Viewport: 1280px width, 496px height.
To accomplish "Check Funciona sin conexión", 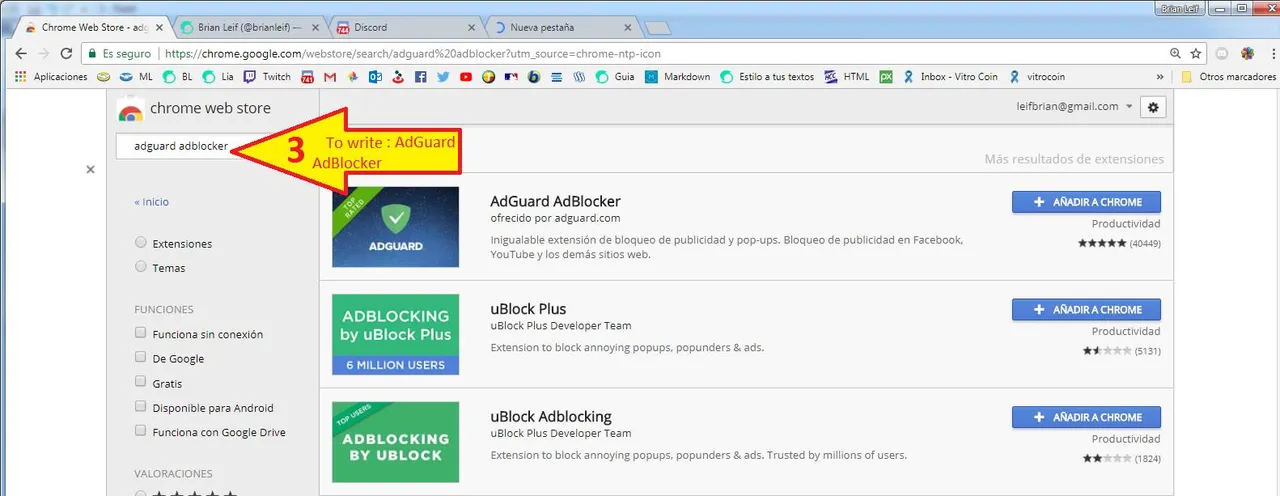I will tap(141, 333).
